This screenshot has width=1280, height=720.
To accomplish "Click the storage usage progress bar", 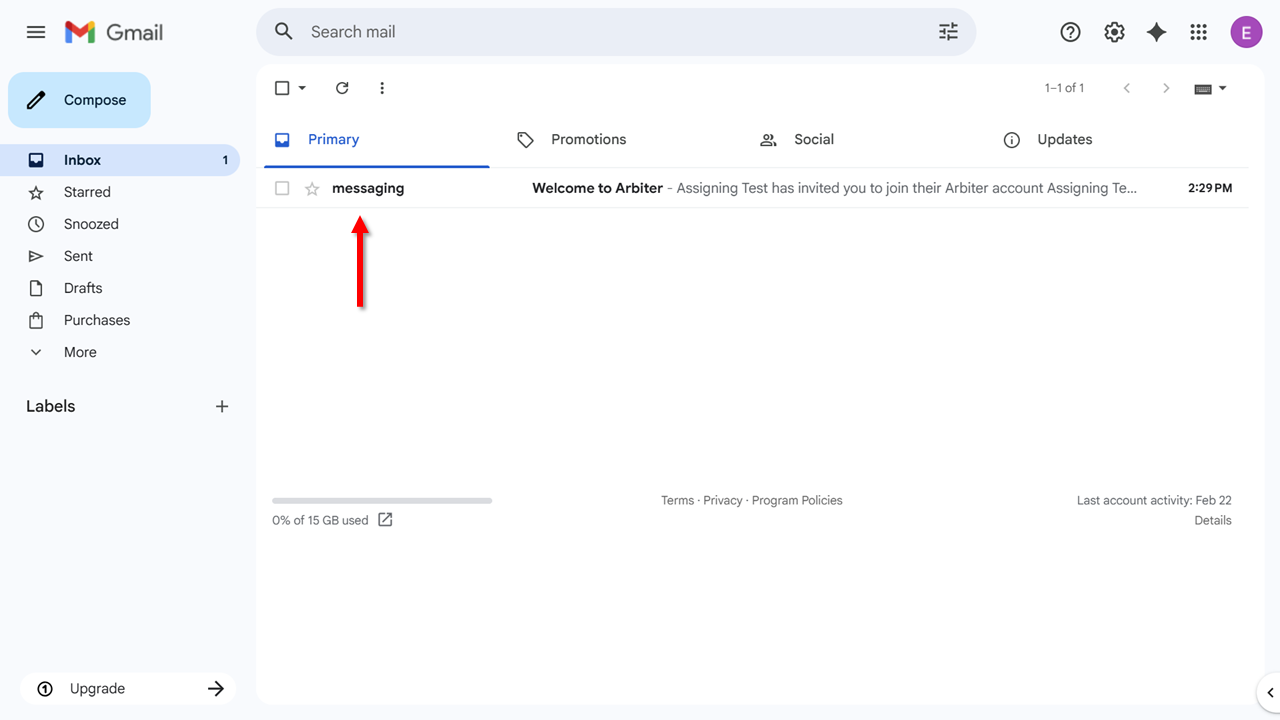I will coord(382,500).
